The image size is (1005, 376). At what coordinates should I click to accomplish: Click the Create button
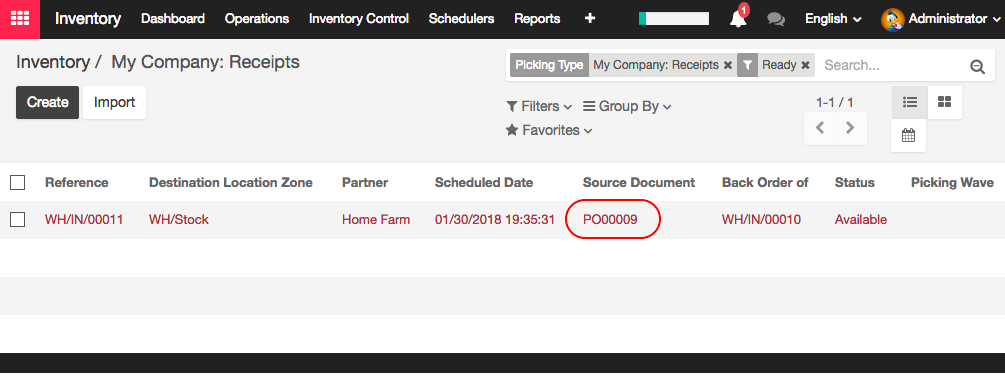(47, 102)
